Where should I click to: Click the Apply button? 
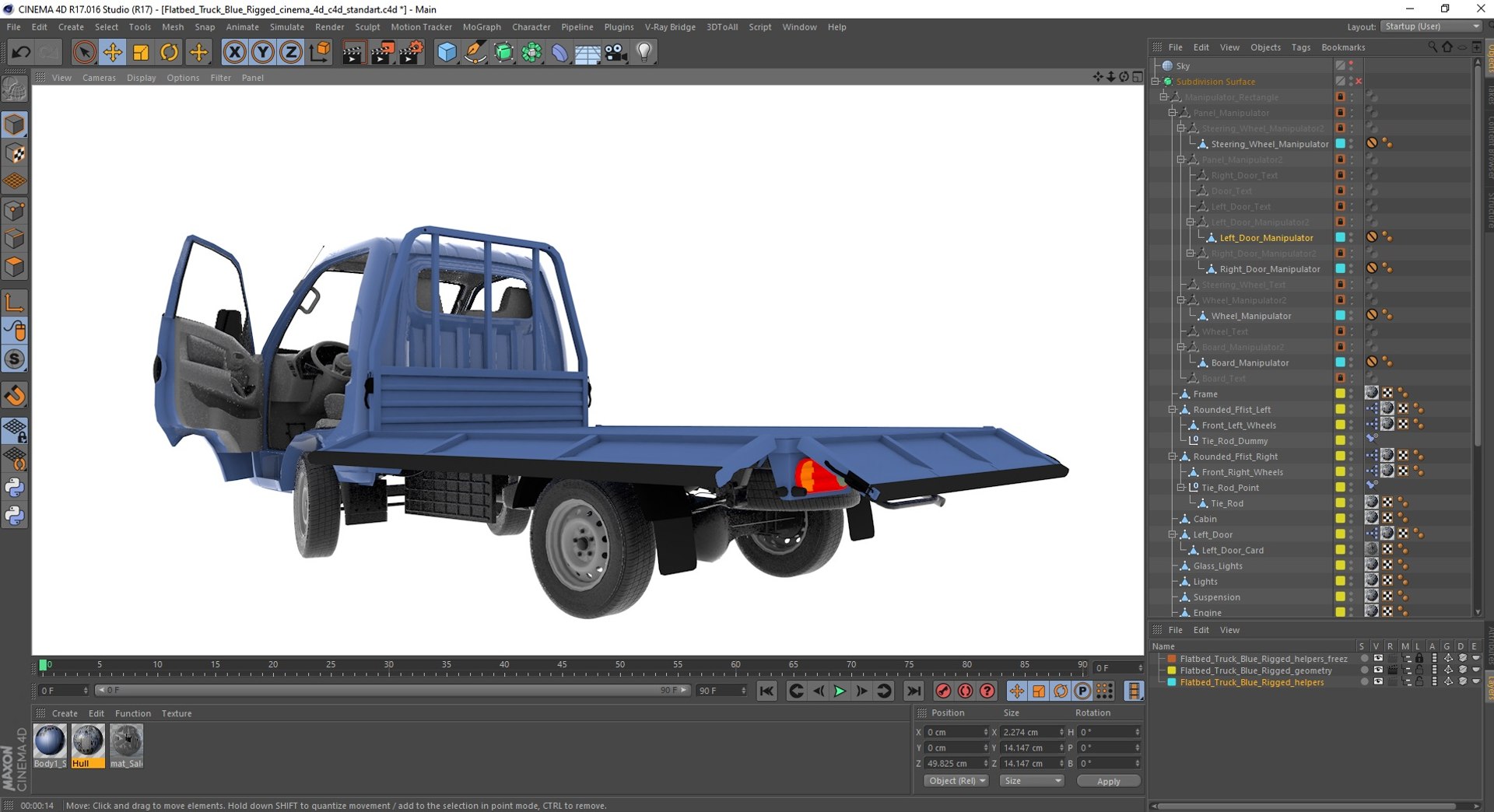(1108, 781)
